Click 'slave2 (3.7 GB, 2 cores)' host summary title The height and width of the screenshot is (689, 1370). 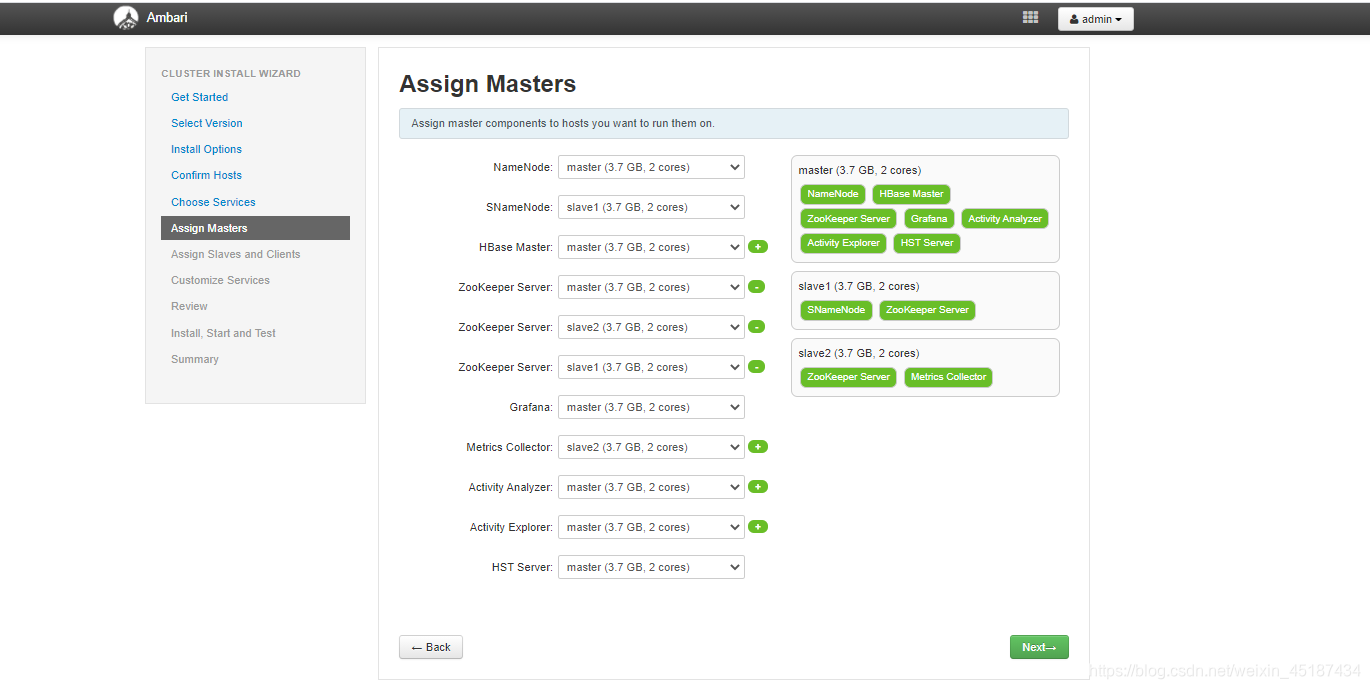(859, 353)
